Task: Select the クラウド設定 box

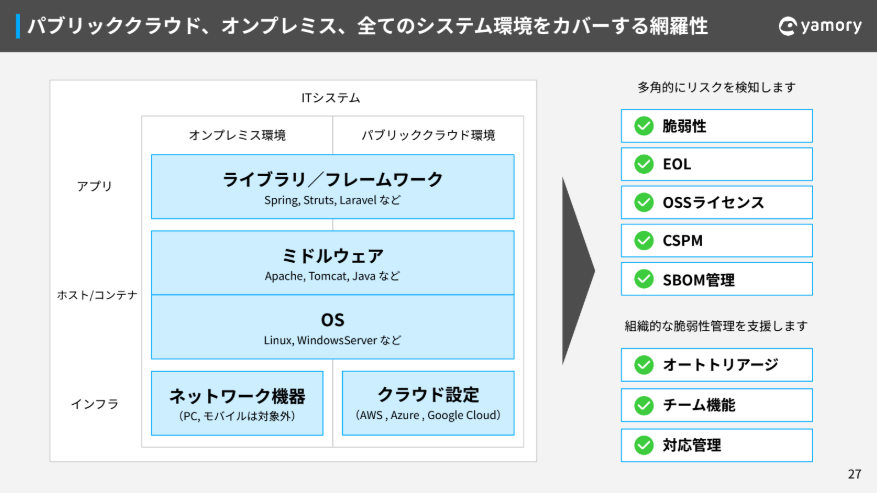Action: pos(428,403)
